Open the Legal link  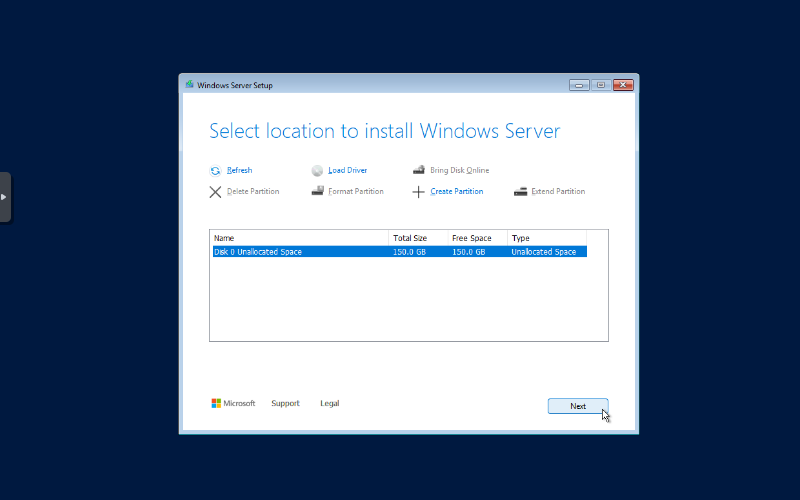click(x=329, y=404)
